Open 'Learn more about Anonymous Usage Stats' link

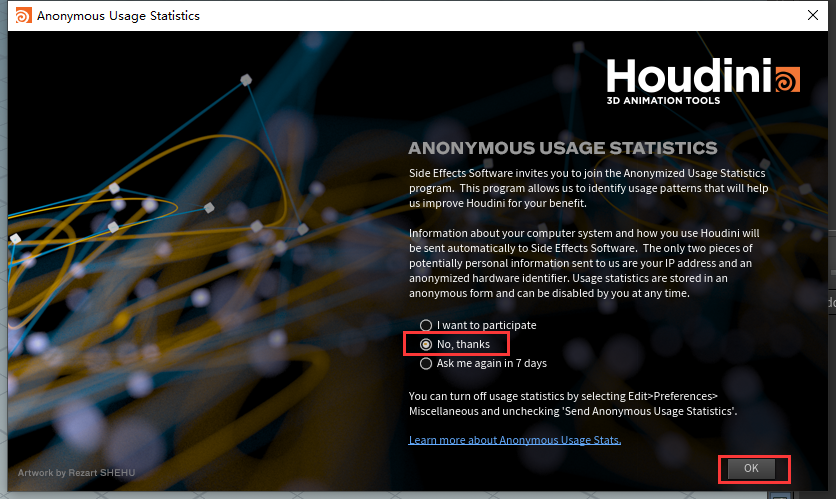tap(515, 440)
